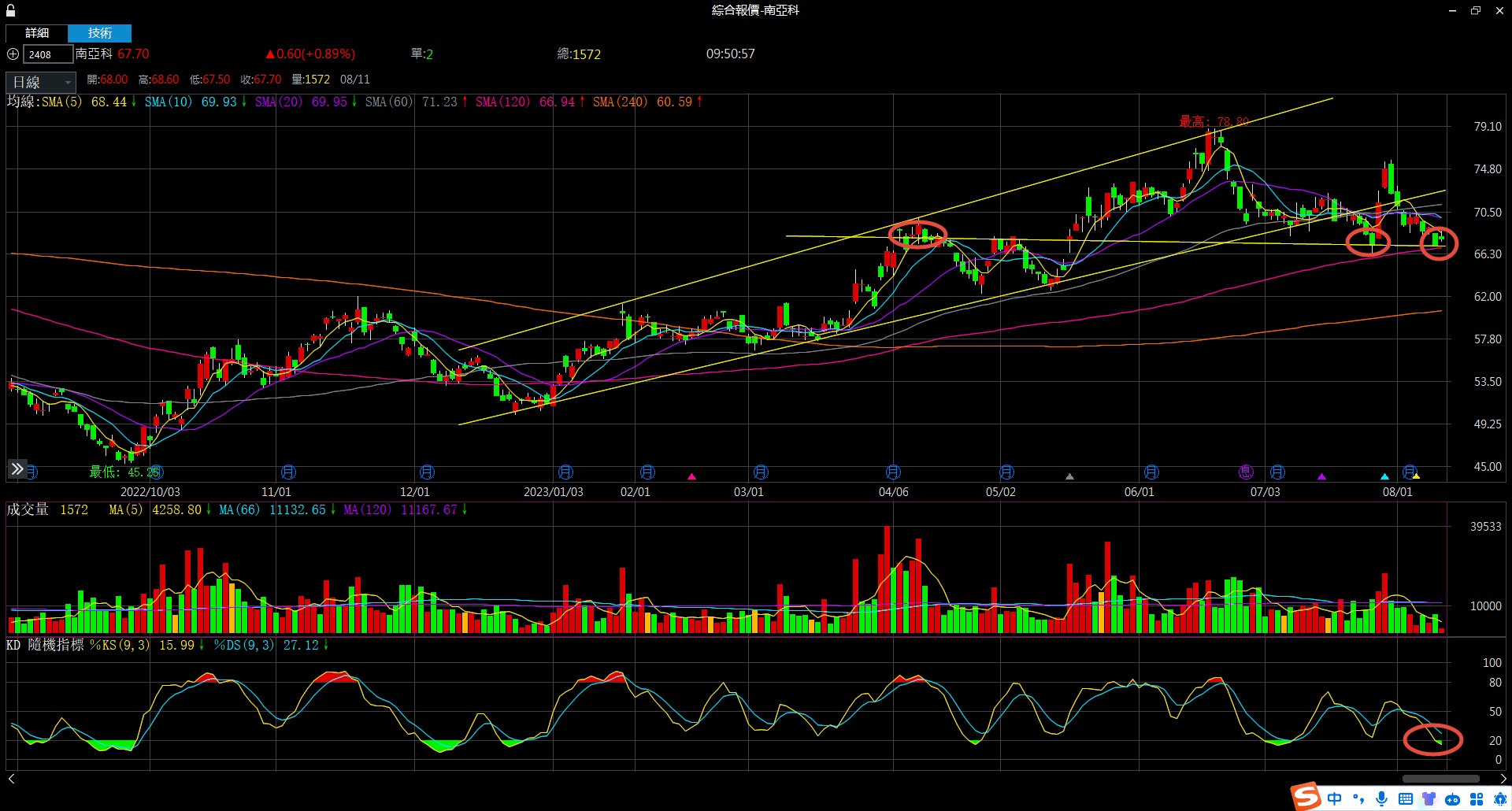Click the KD 隨機指標 indicator label
1512x811 pixels.
[46, 645]
